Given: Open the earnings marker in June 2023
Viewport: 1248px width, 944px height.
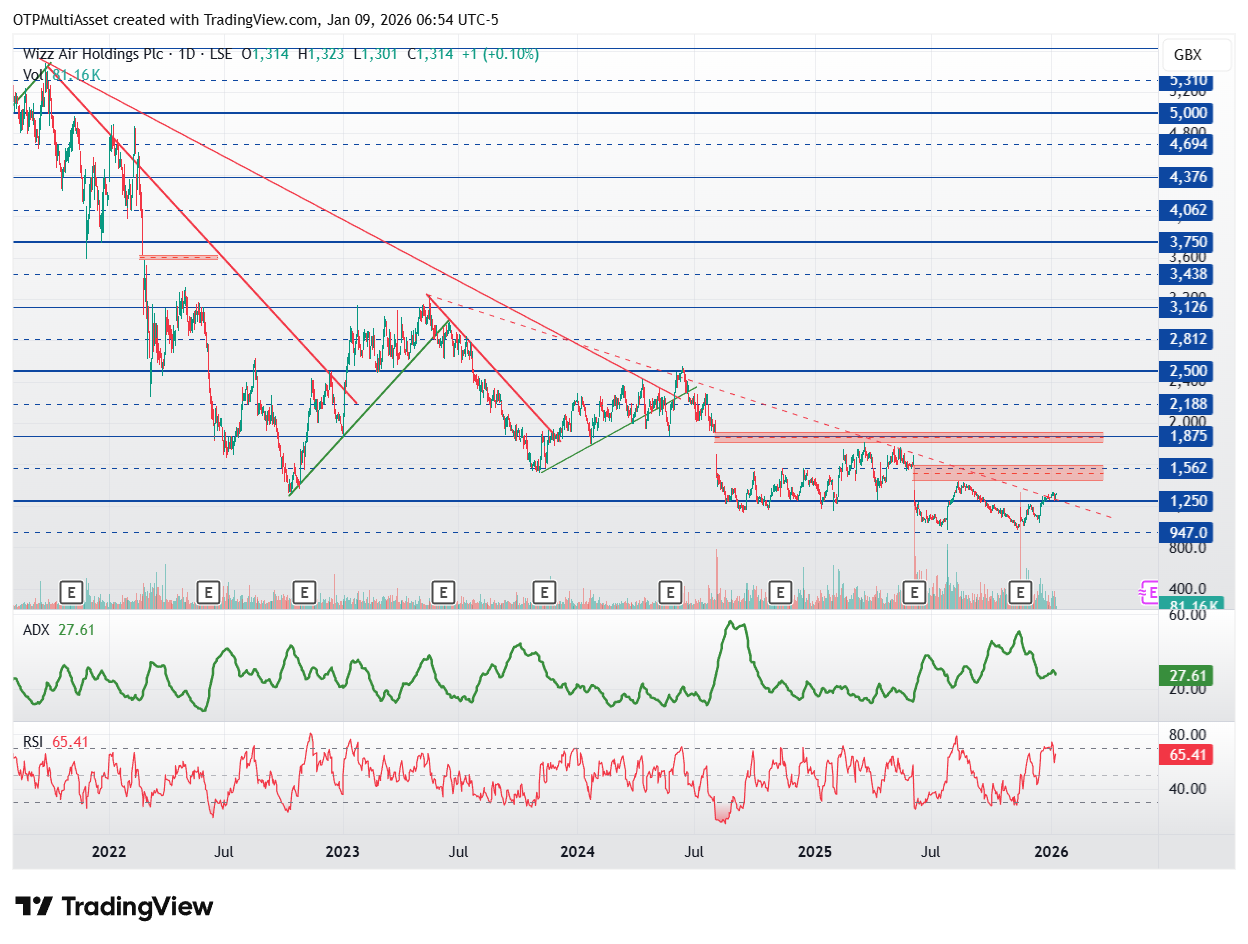Looking at the screenshot, I should [442, 593].
